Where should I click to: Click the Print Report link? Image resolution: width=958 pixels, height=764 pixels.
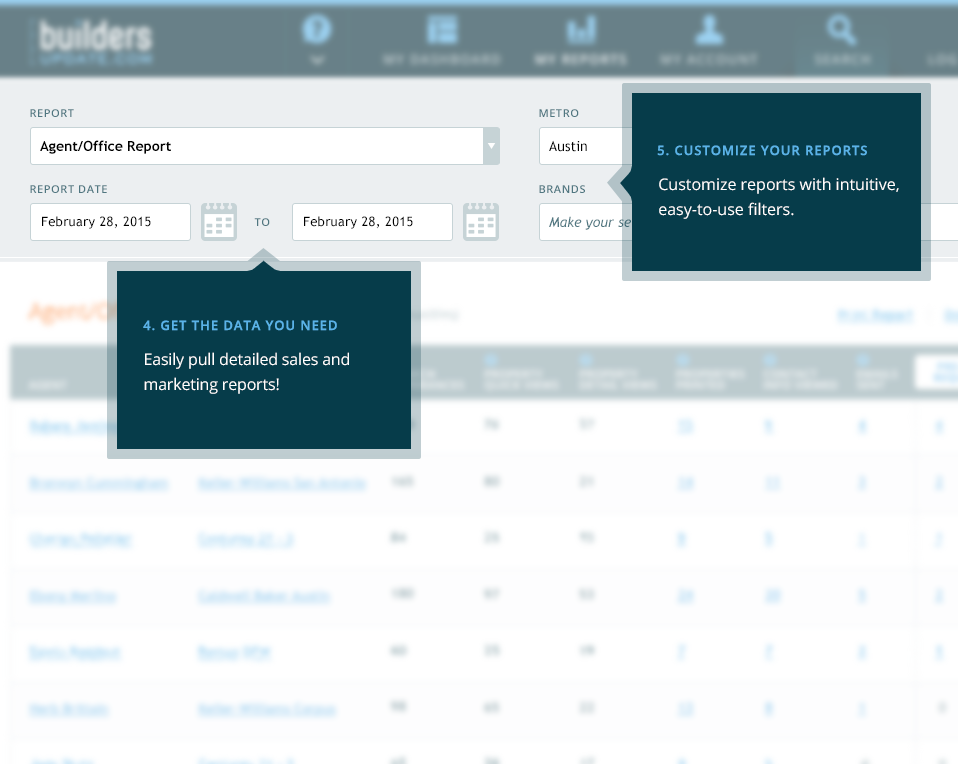point(873,316)
